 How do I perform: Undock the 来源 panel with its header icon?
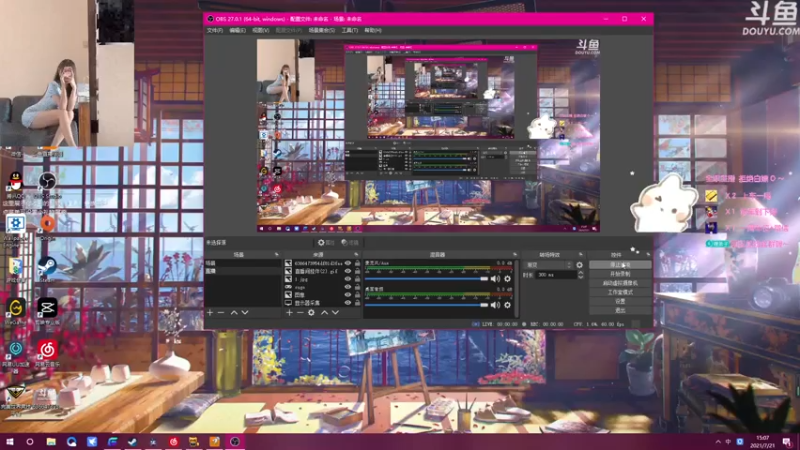click(x=356, y=254)
